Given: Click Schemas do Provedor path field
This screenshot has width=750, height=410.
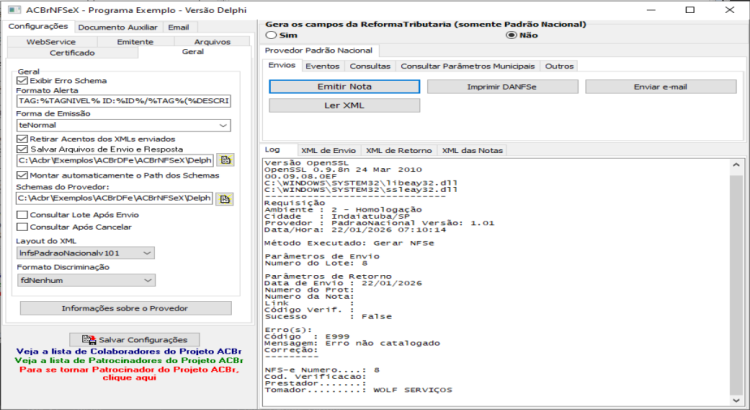Looking at the screenshot, I should click(115, 198).
